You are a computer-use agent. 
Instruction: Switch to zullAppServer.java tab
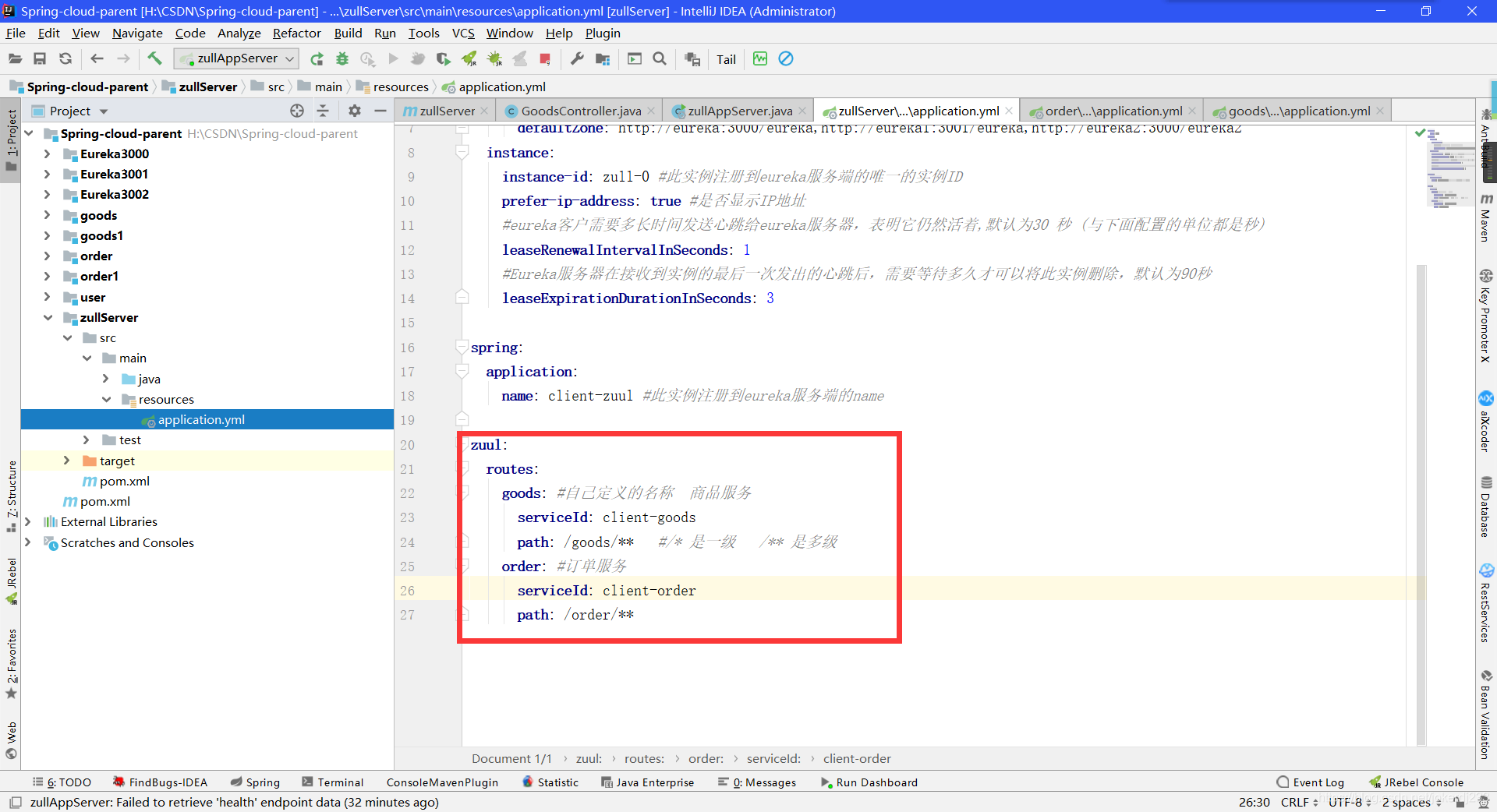pos(739,111)
